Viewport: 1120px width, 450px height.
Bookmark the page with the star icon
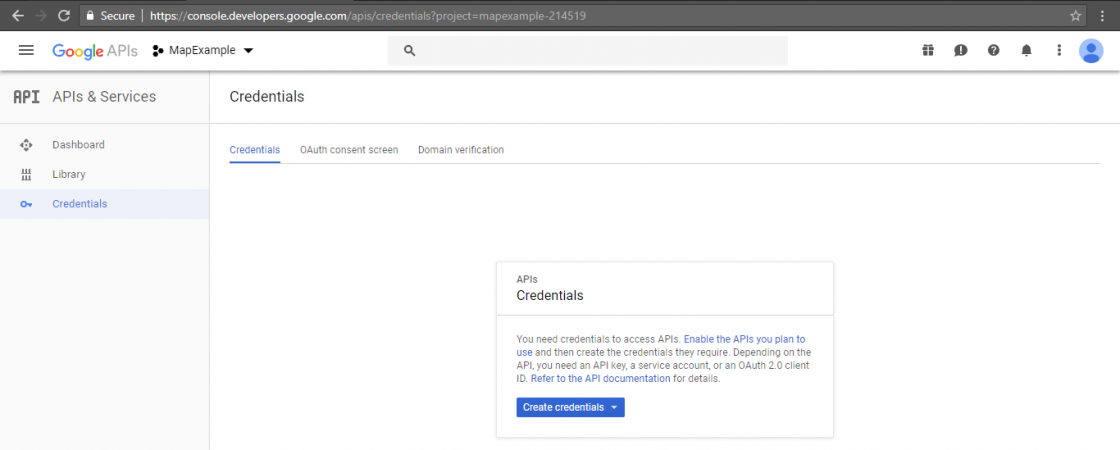[1076, 16]
